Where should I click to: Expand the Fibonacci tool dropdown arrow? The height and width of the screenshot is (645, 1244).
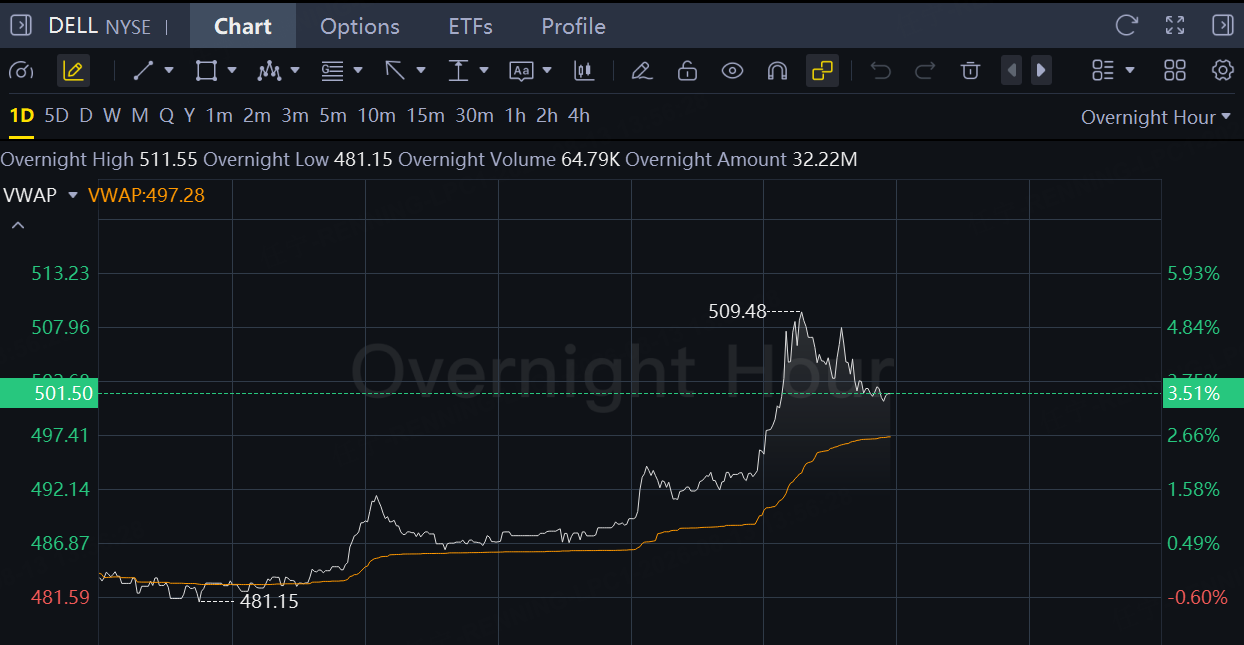point(358,71)
